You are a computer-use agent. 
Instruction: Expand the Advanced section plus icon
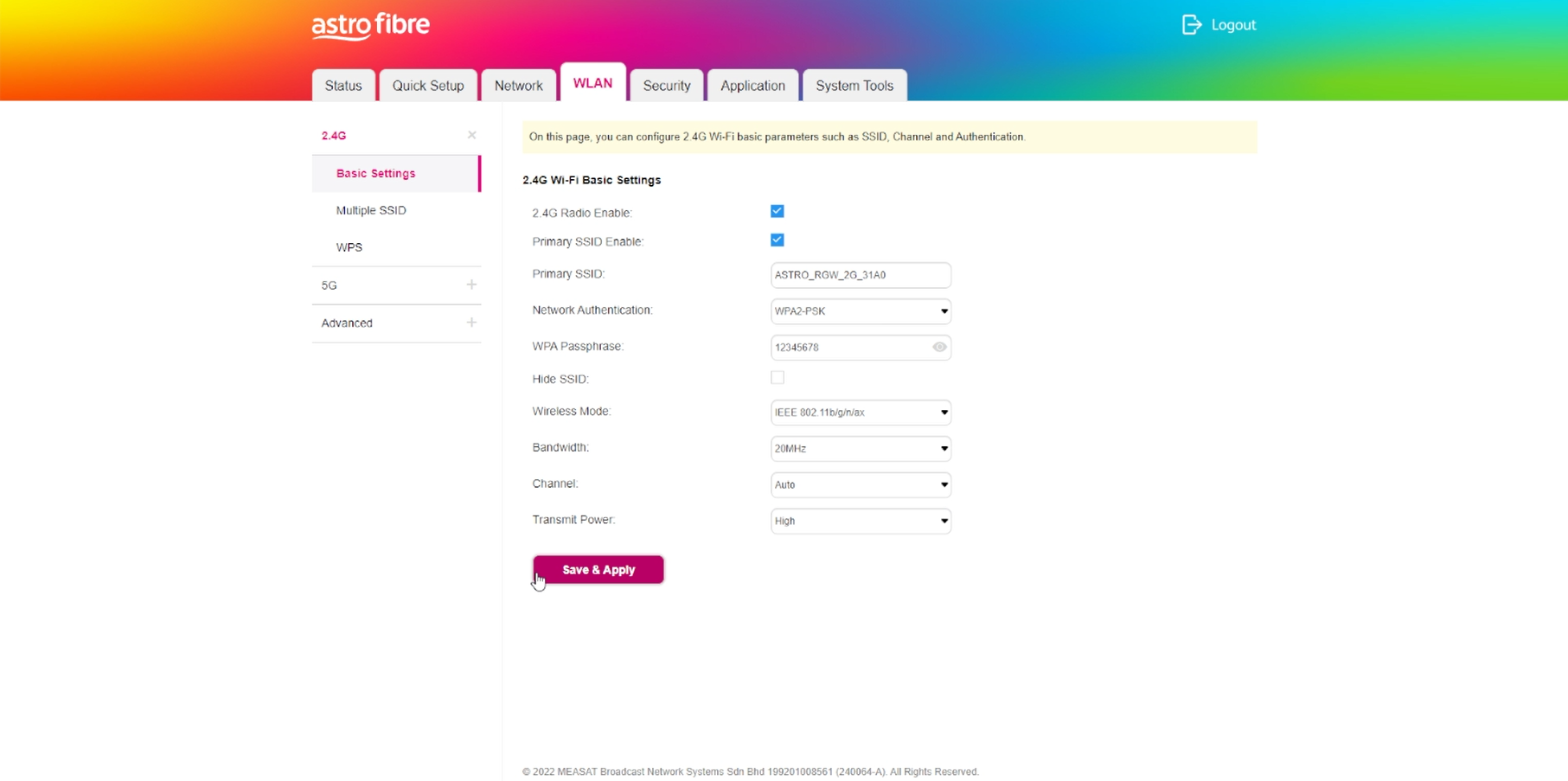(x=471, y=323)
